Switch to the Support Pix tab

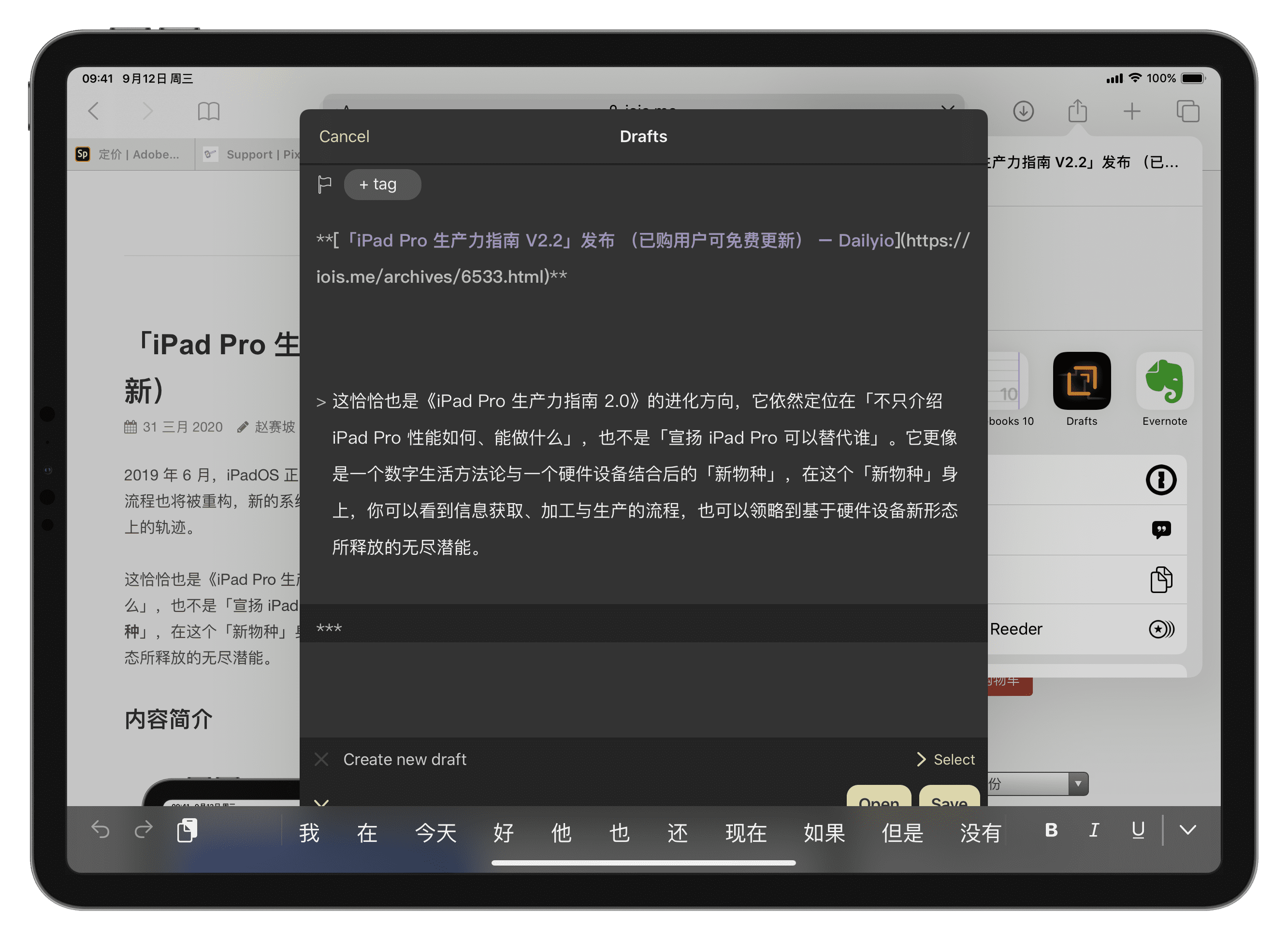256,154
